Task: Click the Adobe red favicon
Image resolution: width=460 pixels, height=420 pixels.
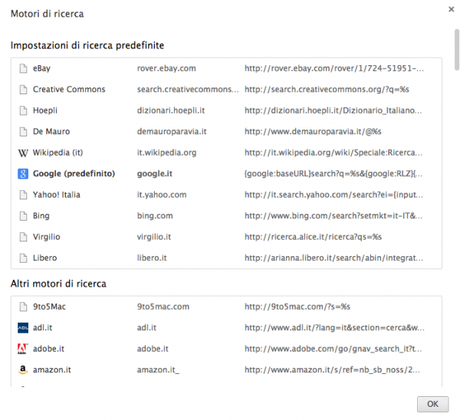Action: click(23, 349)
